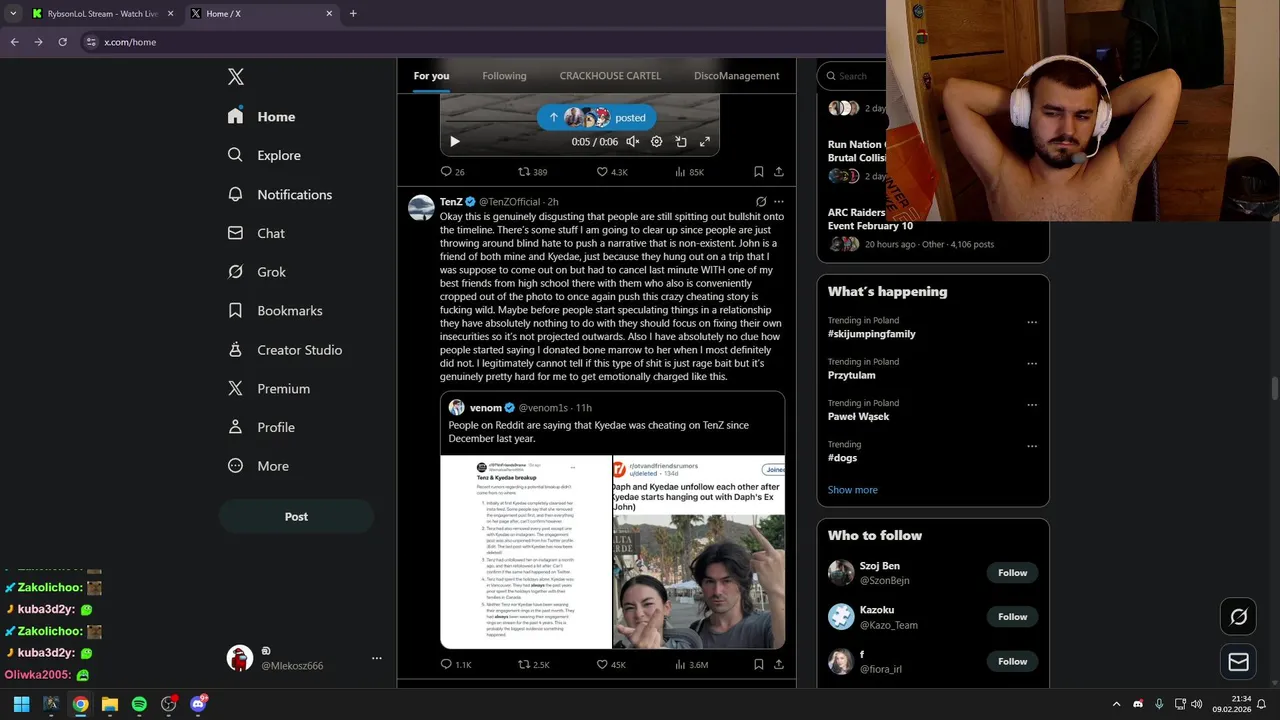Toggle picture-in-picture on video
This screenshot has width=1280, height=720.
click(x=680, y=142)
